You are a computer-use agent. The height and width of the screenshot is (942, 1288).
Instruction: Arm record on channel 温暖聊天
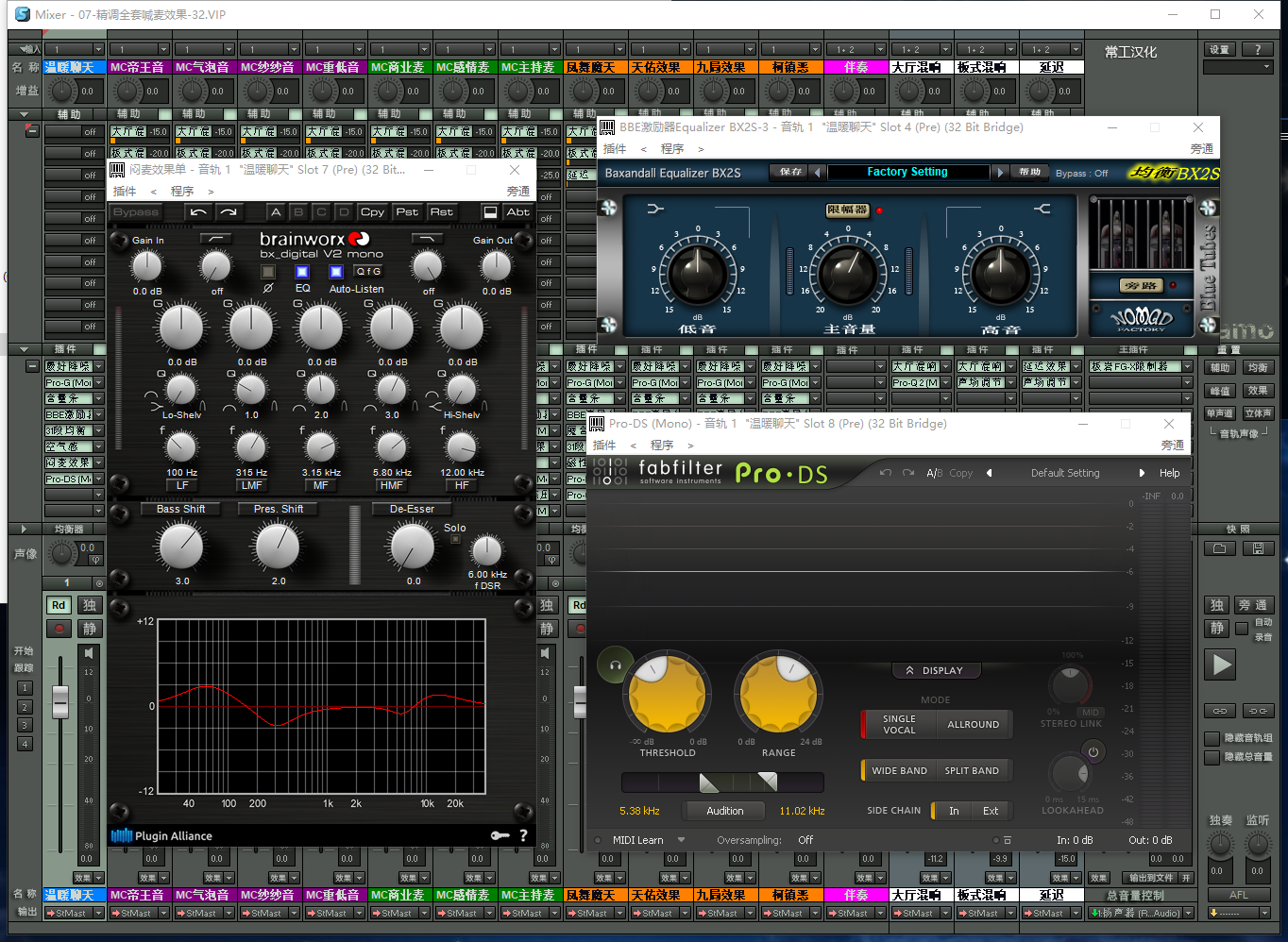point(59,629)
